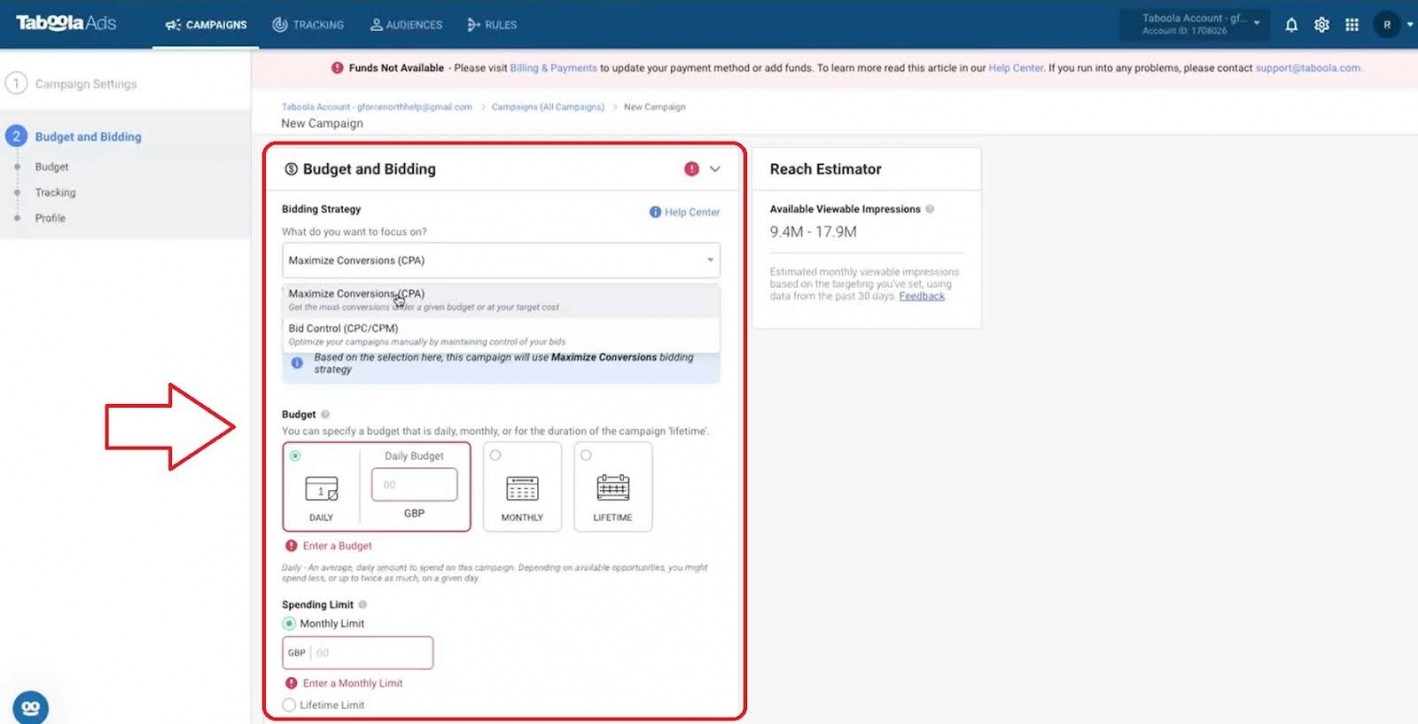Open the Billing & Payments link
Image resolution: width=1418 pixels, height=724 pixels.
point(554,68)
